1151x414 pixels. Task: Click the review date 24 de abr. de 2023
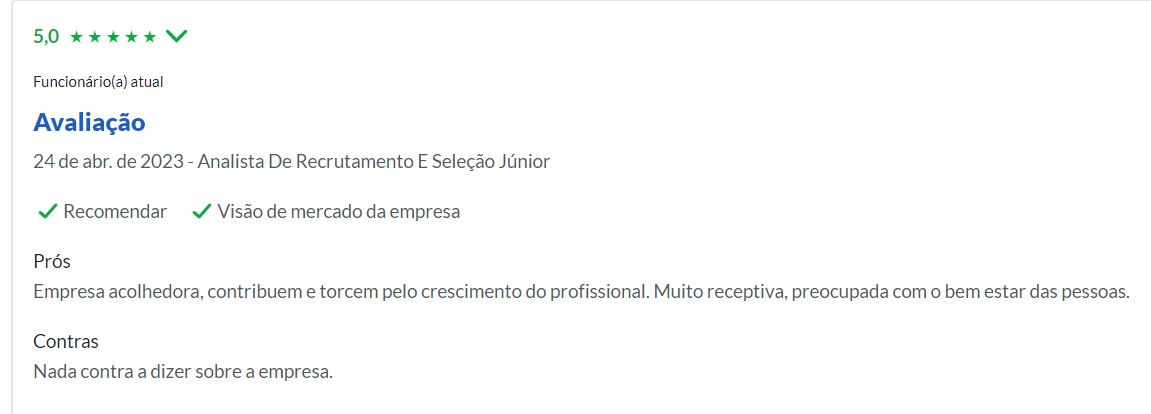[108, 161]
